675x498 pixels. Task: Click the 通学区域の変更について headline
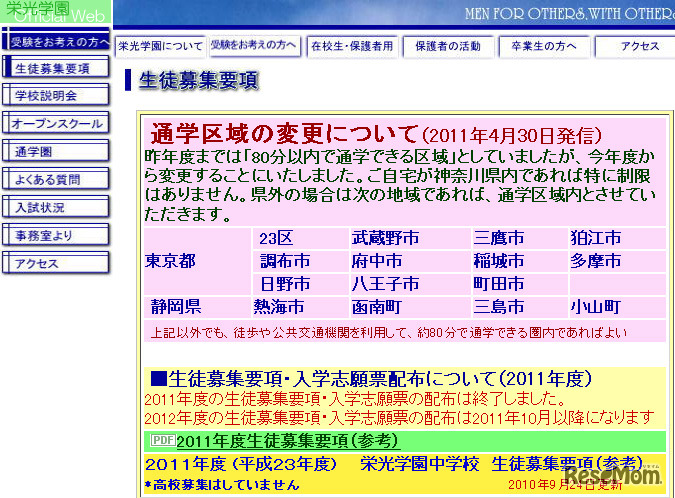click(x=284, y=133)
